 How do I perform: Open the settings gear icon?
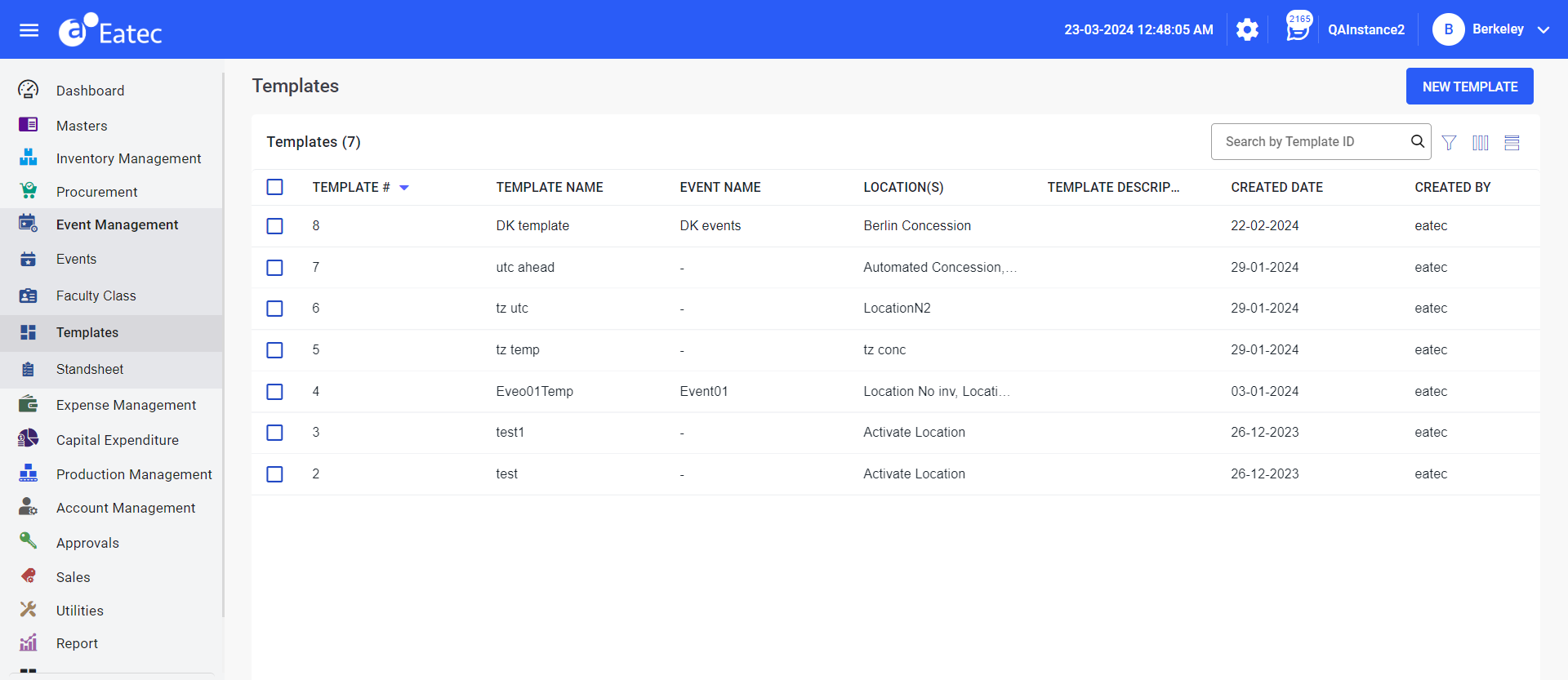click(x=1247, y=30)
